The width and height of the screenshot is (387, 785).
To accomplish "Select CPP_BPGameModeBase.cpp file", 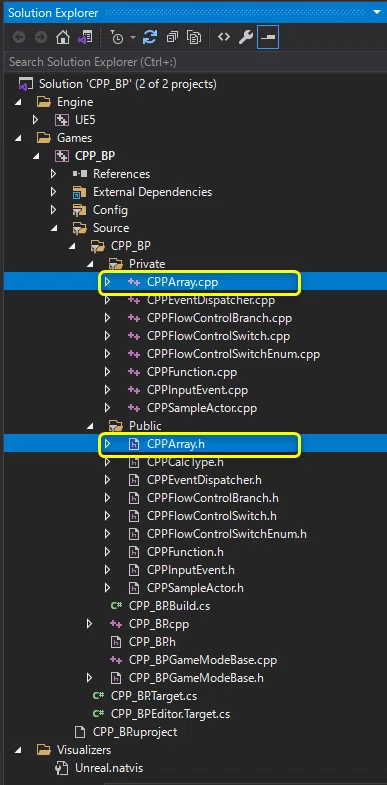I will [203, 660].
